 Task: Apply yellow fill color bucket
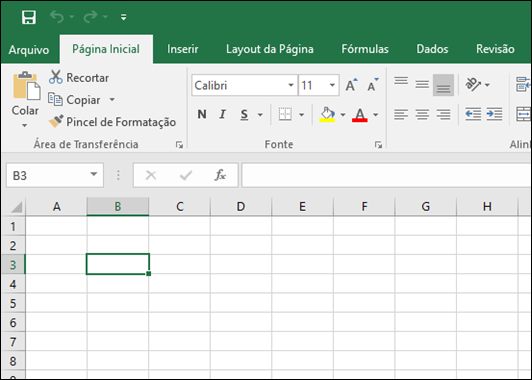point(327,115)
